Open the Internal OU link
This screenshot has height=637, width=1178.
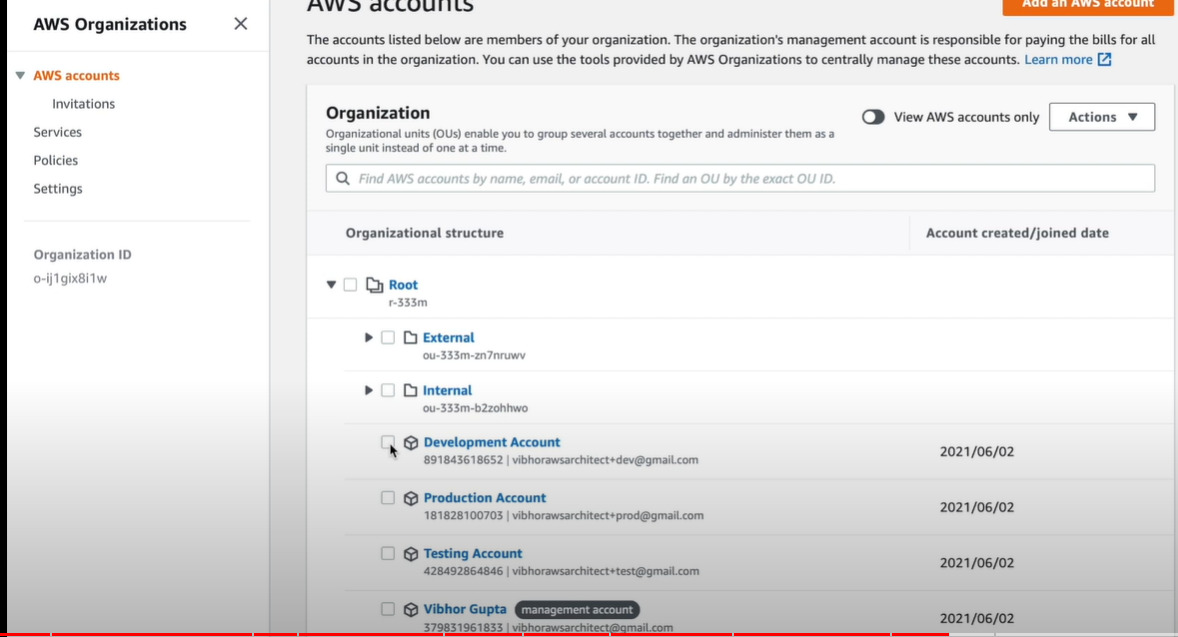[447, 390]
